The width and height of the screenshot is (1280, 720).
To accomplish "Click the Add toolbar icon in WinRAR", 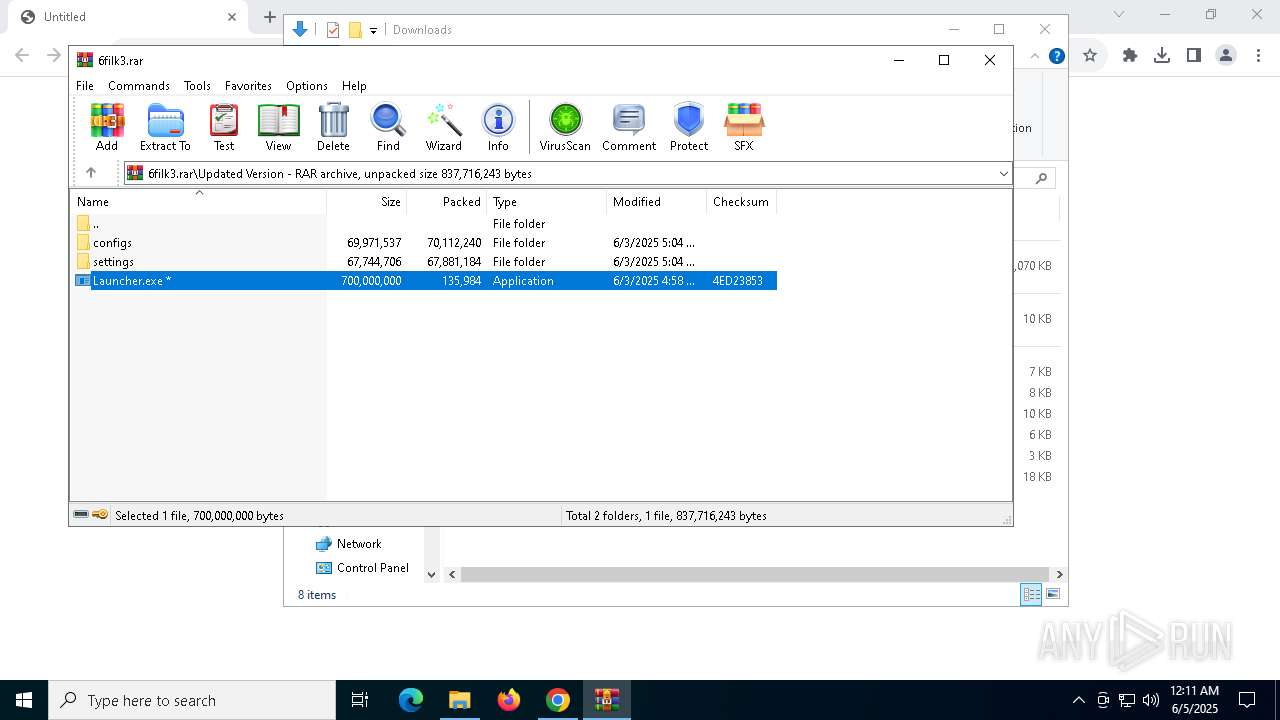I will (107, 127).
